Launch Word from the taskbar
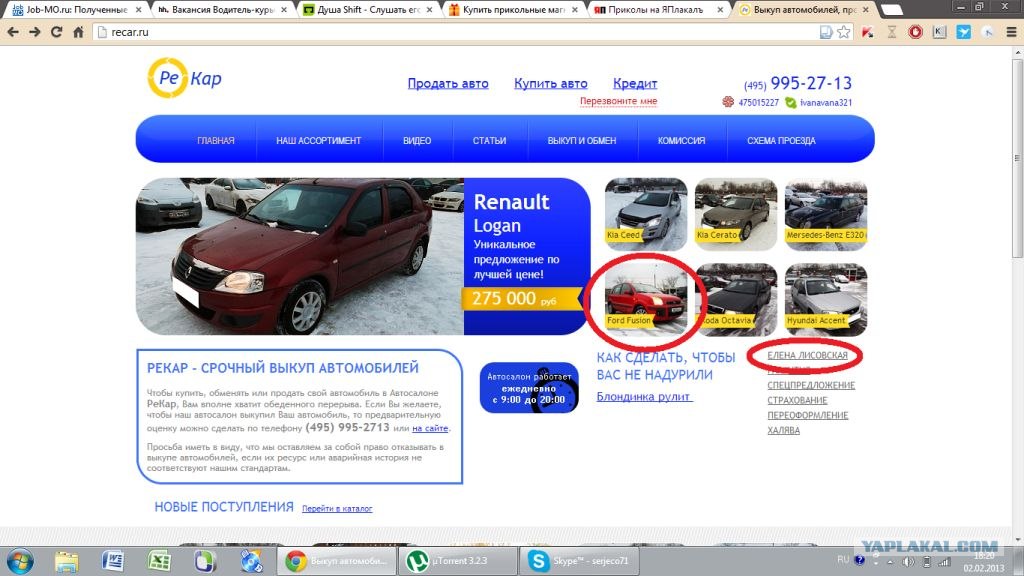The height and width of the screenshot is (576, 1024). [x=112, y=561]
